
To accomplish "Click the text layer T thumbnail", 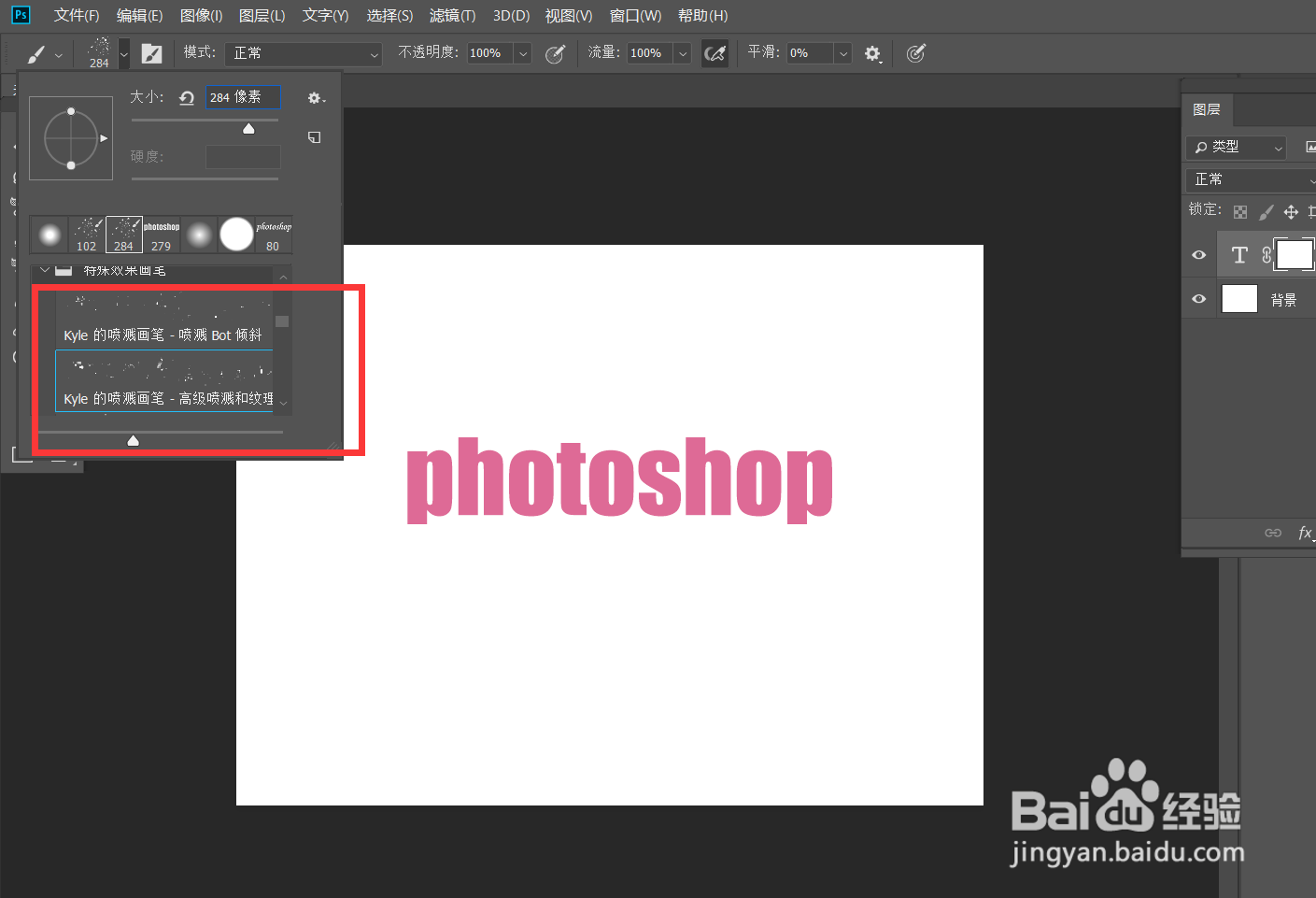I will [x=1239, y=255].
